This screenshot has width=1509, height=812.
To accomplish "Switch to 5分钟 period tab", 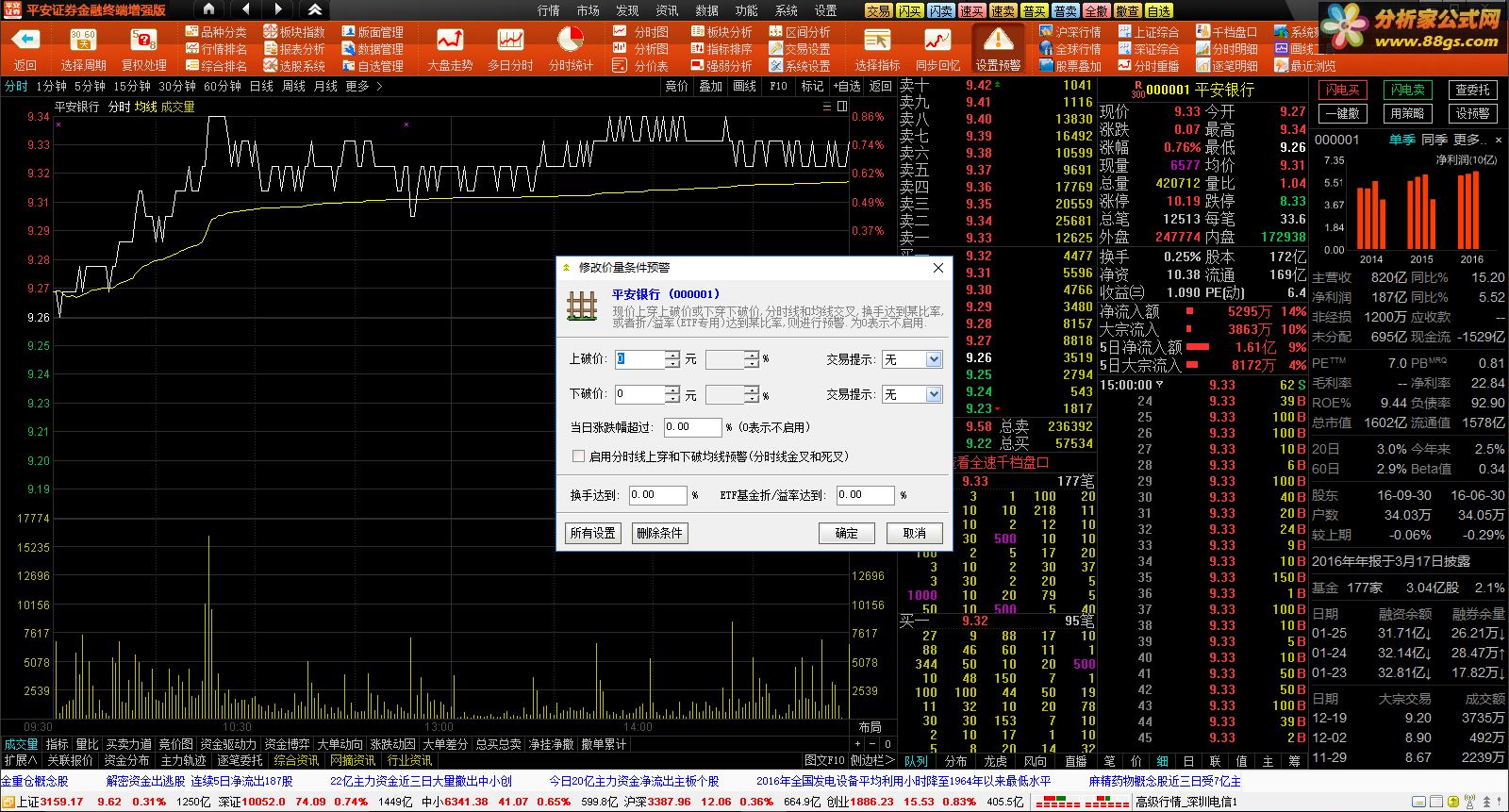I will pyautogui.click(x=90, y=86).
